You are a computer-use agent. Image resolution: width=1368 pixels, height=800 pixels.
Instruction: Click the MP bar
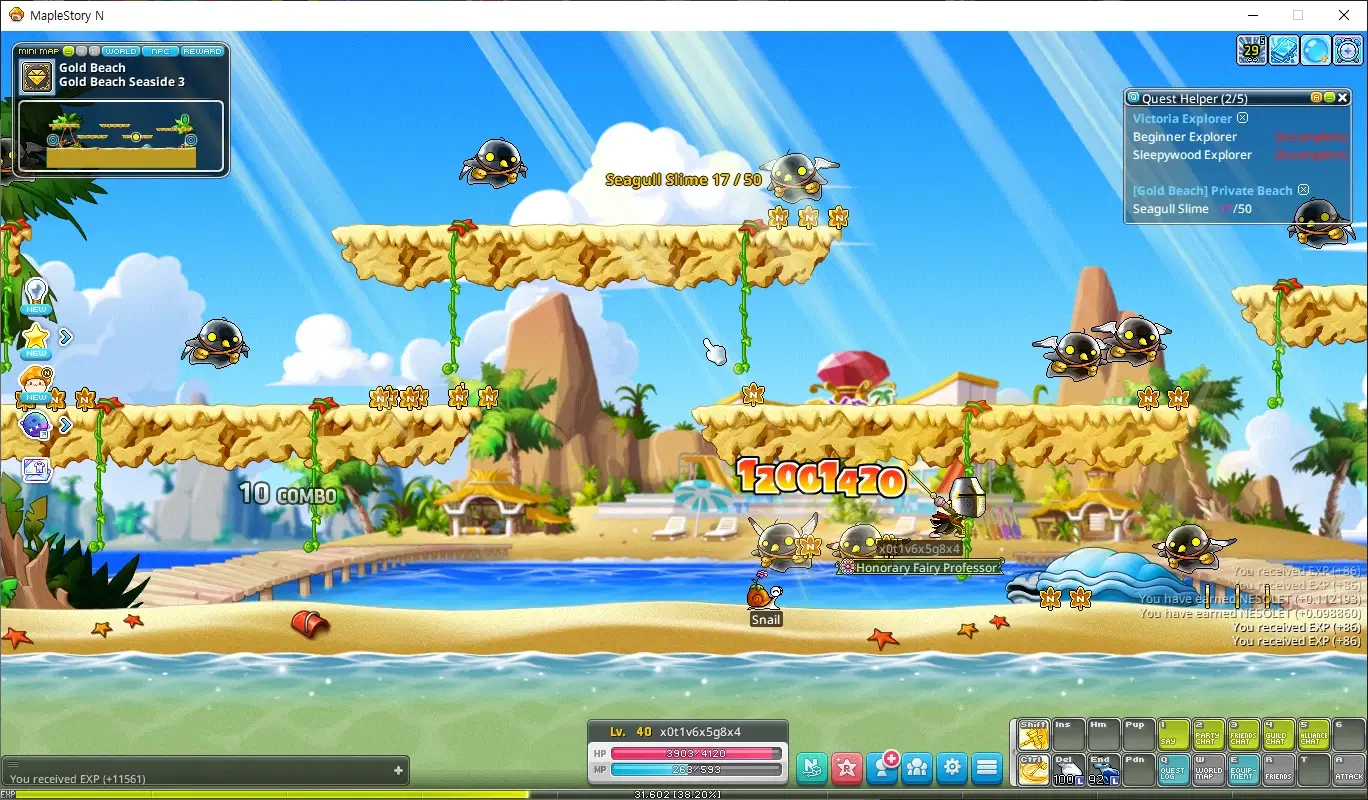point(696,769)
